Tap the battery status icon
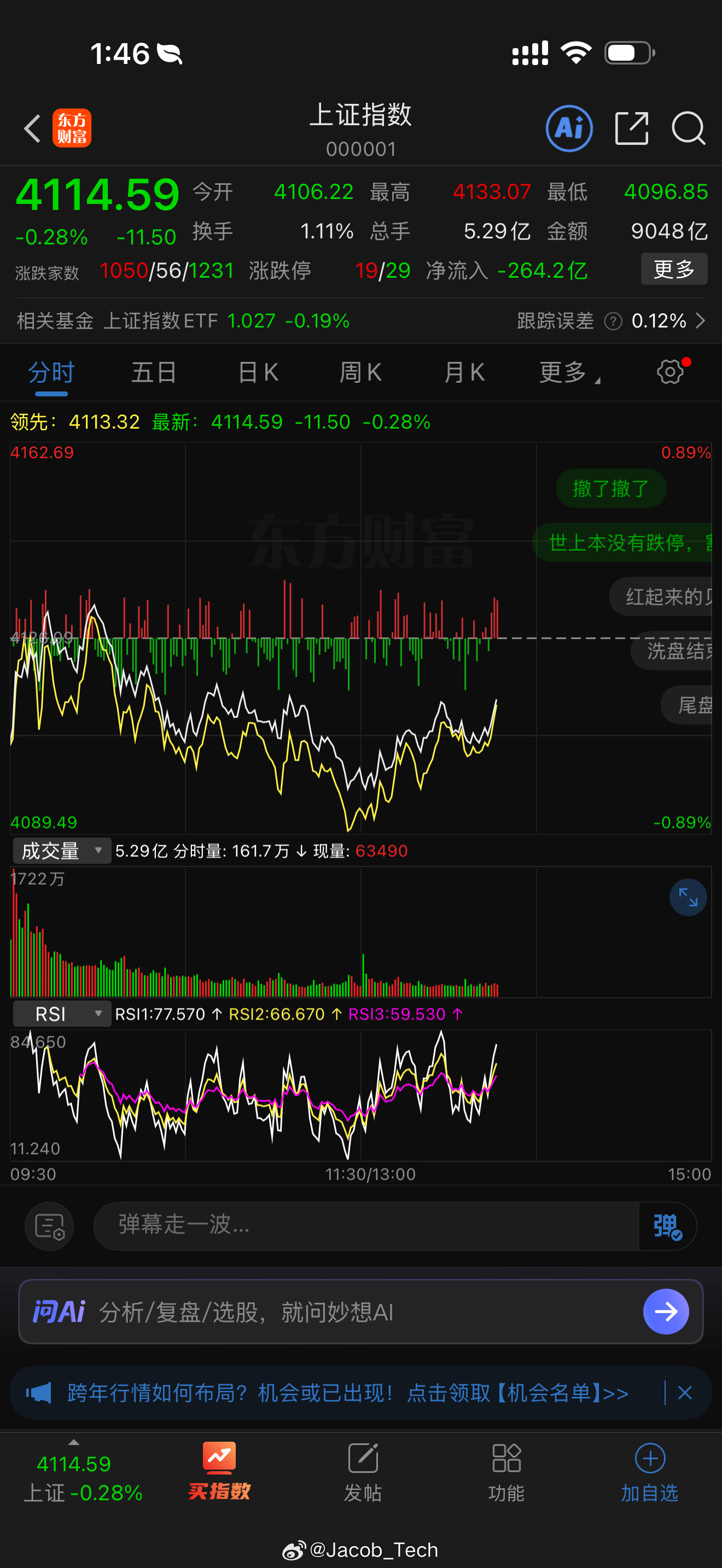722x1568 pixels. point(630,53)
